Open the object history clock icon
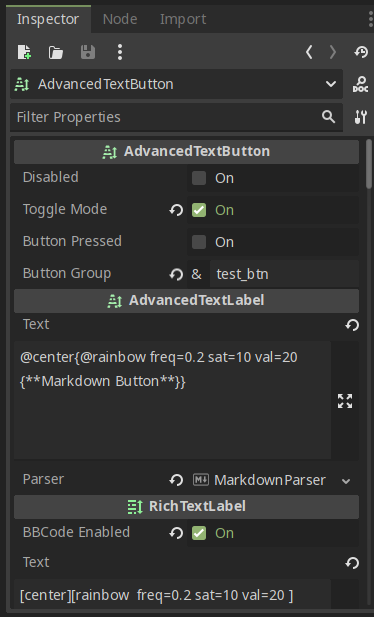Screen dimensions: 374x617 pos(361,52)
